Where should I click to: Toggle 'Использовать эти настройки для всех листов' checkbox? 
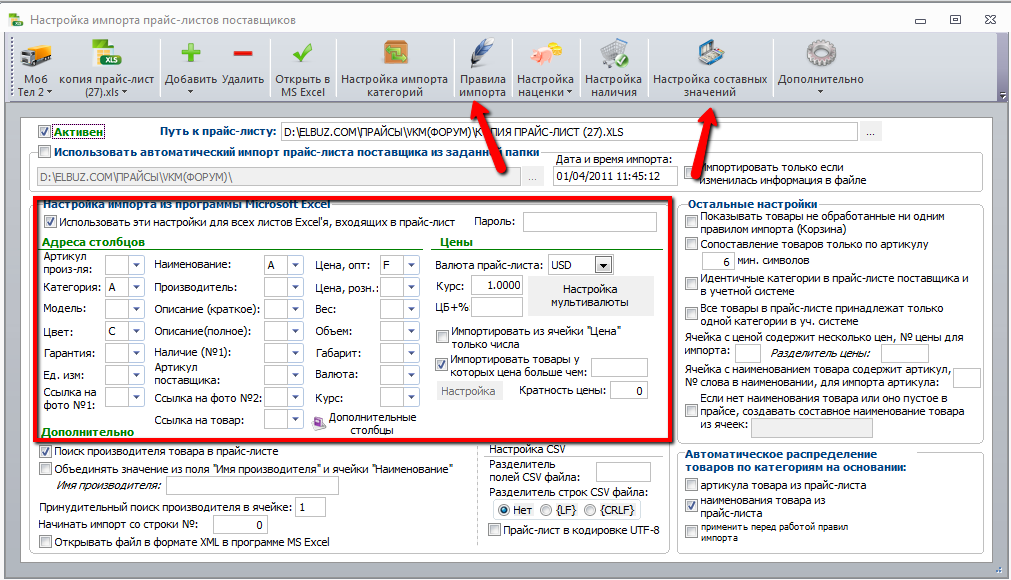tap(50, 222)
